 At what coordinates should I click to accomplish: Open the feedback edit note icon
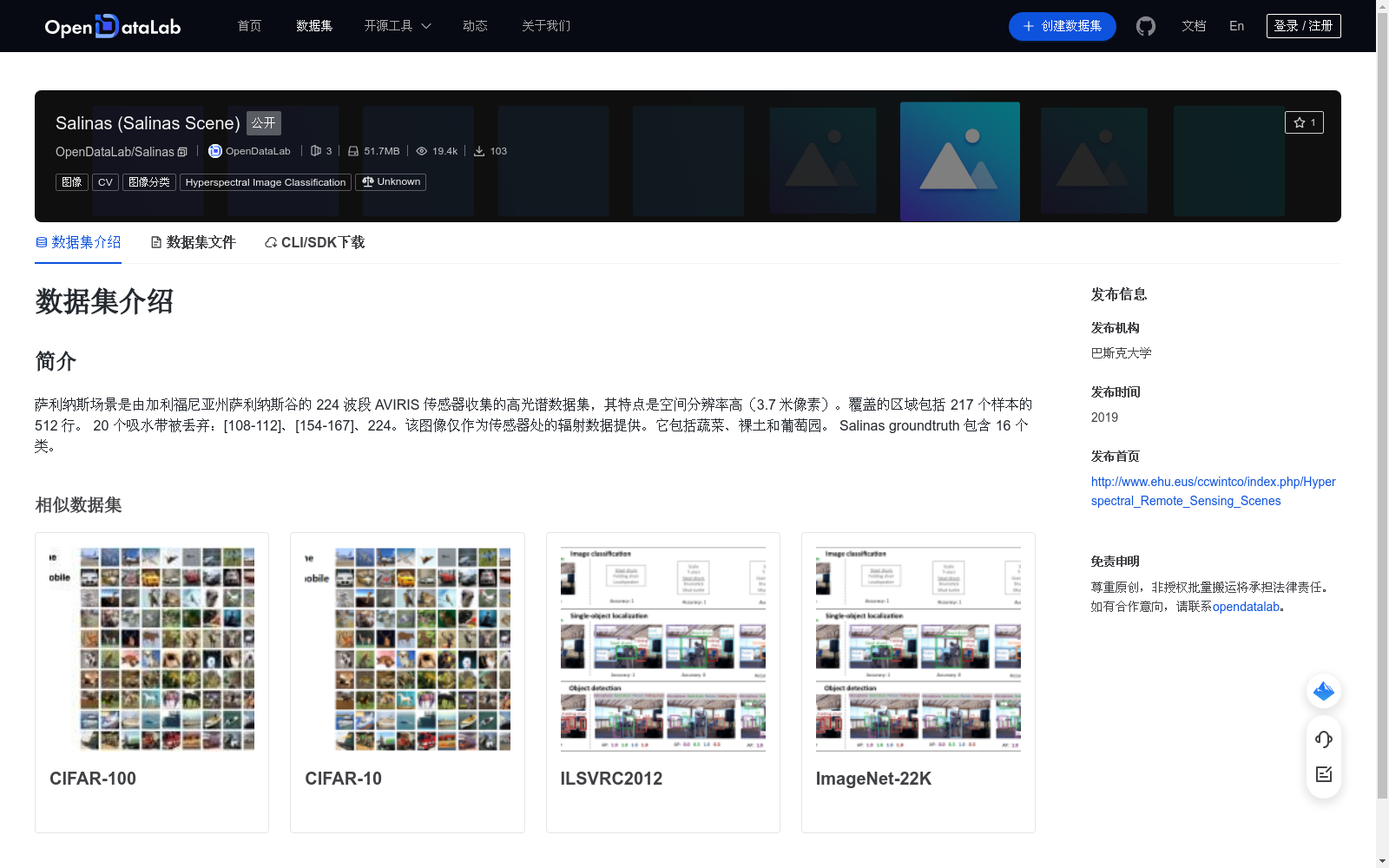pos(1324,774)
